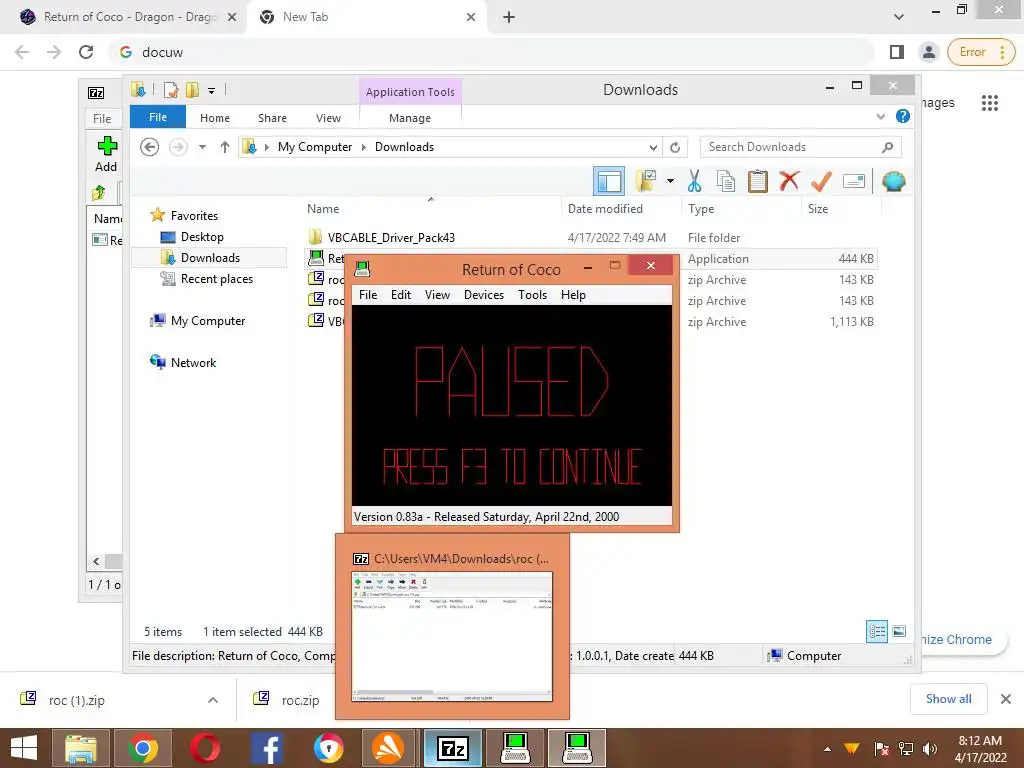Sort by the Date modified column header
Viewport: 1024px width, 768px height.
[x=605, y=208]
